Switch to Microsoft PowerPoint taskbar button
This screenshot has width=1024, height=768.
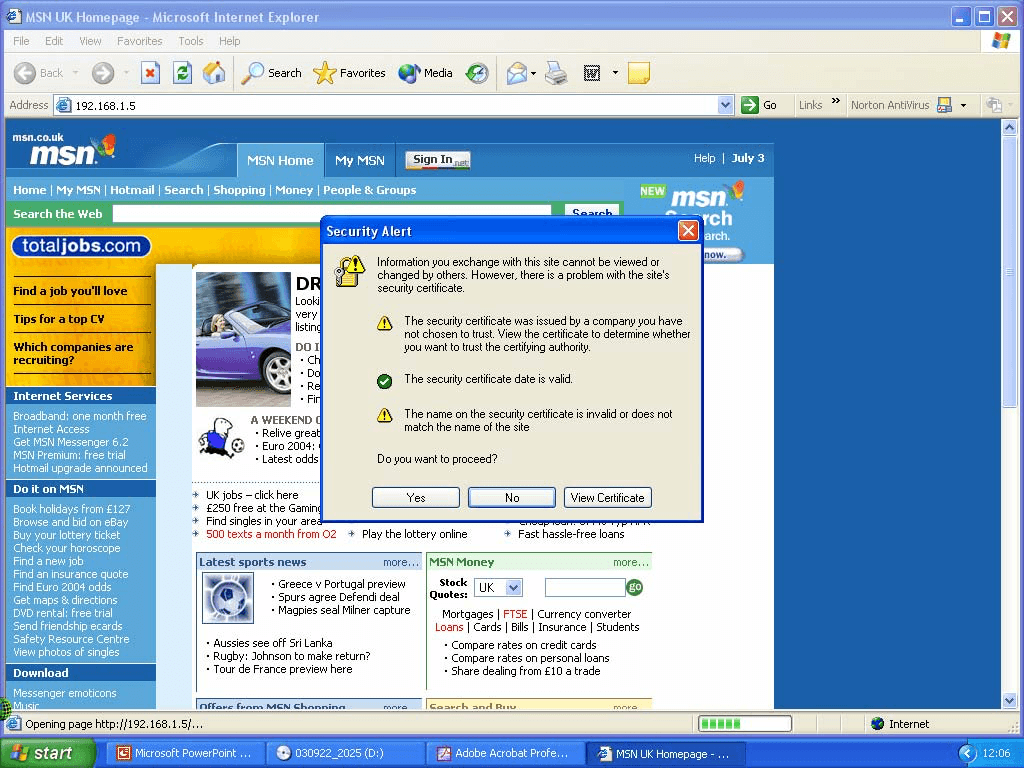[x=185, y=754]
